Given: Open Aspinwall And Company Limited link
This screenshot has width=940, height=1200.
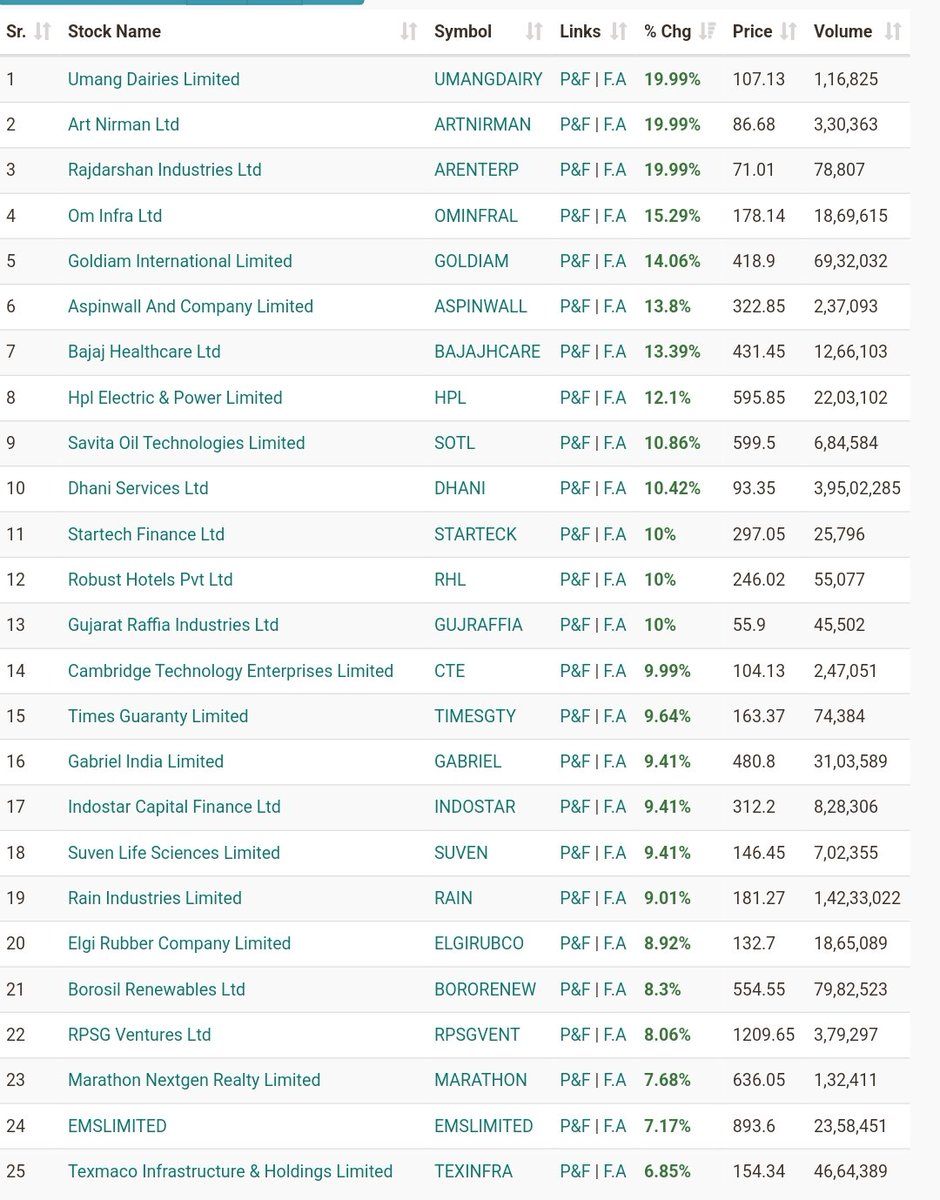Looking at the screenshot, I should tap(191, 307).
